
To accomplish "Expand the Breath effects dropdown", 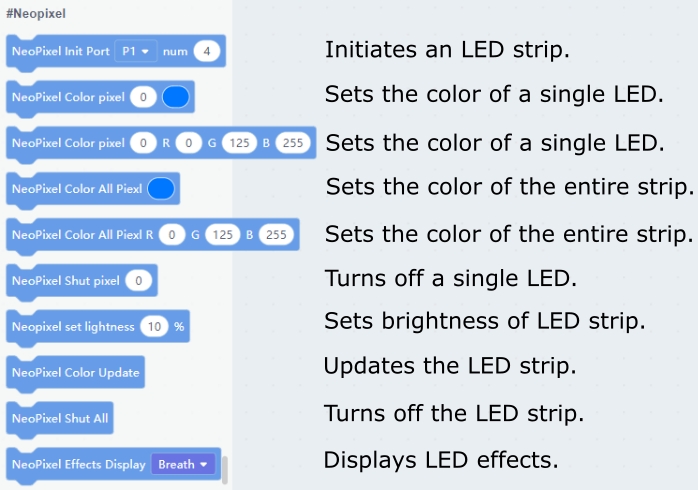I will [182, 464].
